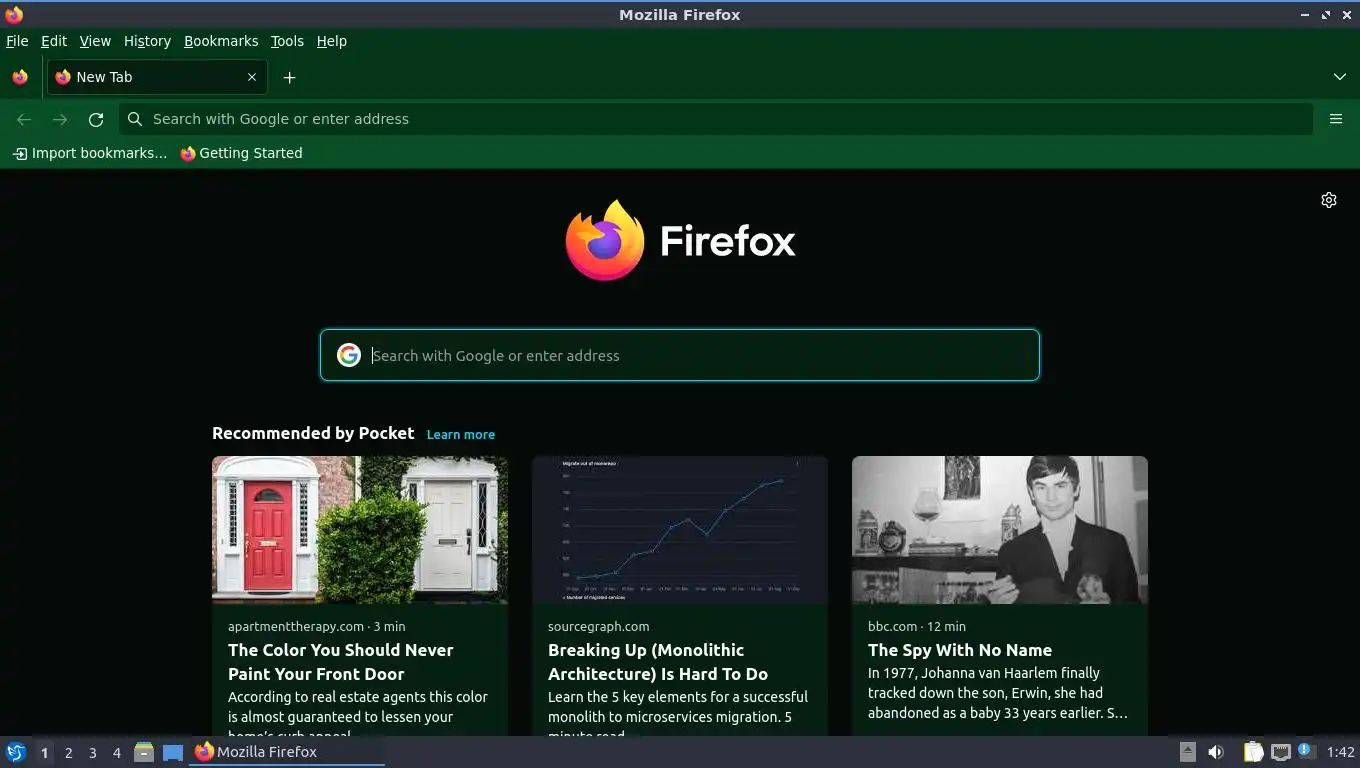Open the Tools menu
Screen dimensions: 1360x768
[287, 41]
